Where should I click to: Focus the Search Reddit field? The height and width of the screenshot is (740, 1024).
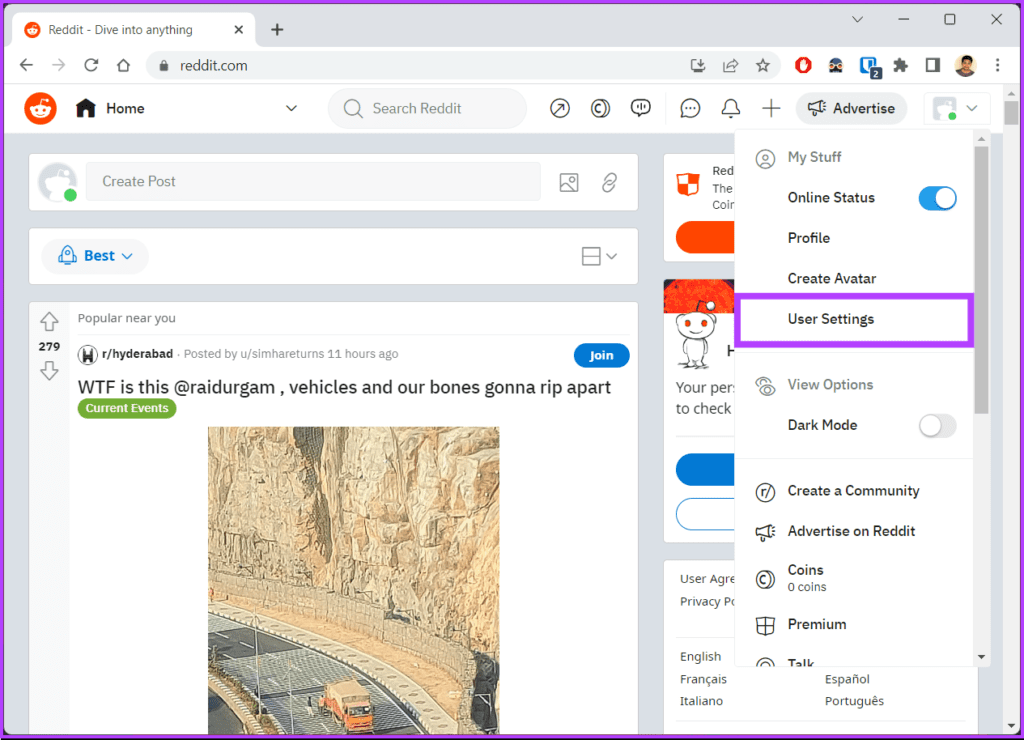[x=427, y=108]
